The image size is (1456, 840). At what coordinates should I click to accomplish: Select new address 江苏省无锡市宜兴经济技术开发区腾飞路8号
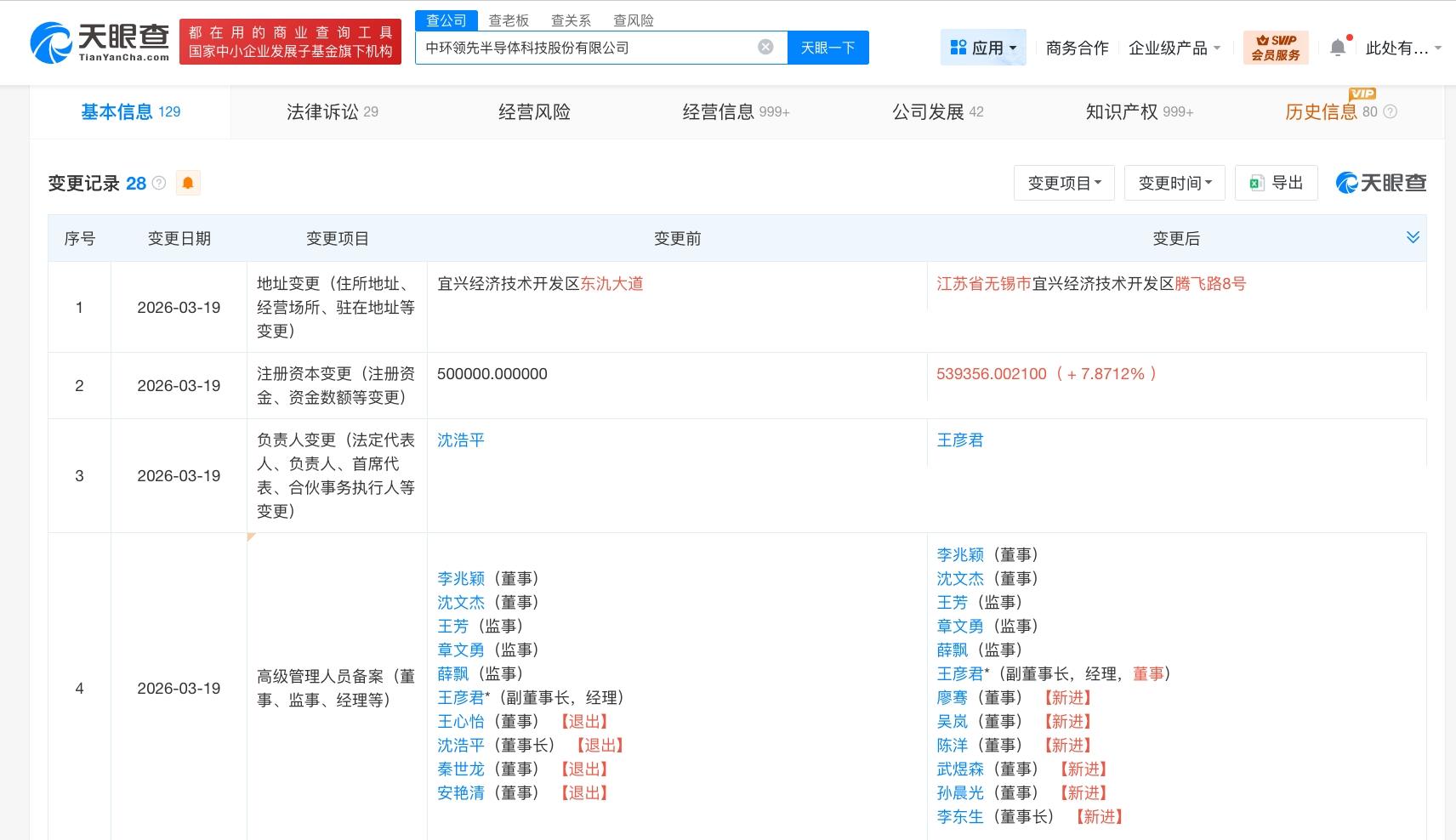click(1091, 283)
